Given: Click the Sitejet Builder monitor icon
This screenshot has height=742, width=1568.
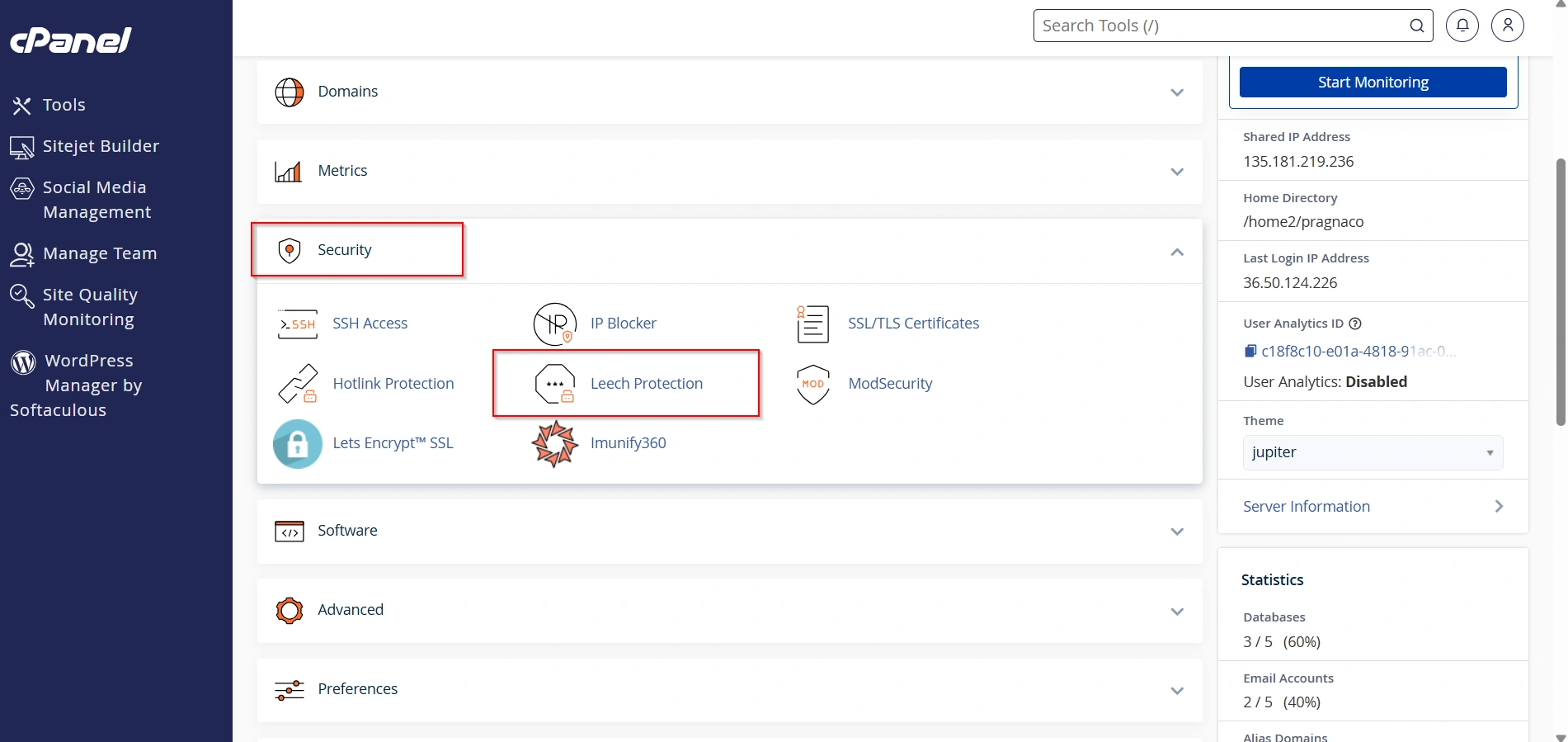Looking at the screenshot, I should (21, 148).
